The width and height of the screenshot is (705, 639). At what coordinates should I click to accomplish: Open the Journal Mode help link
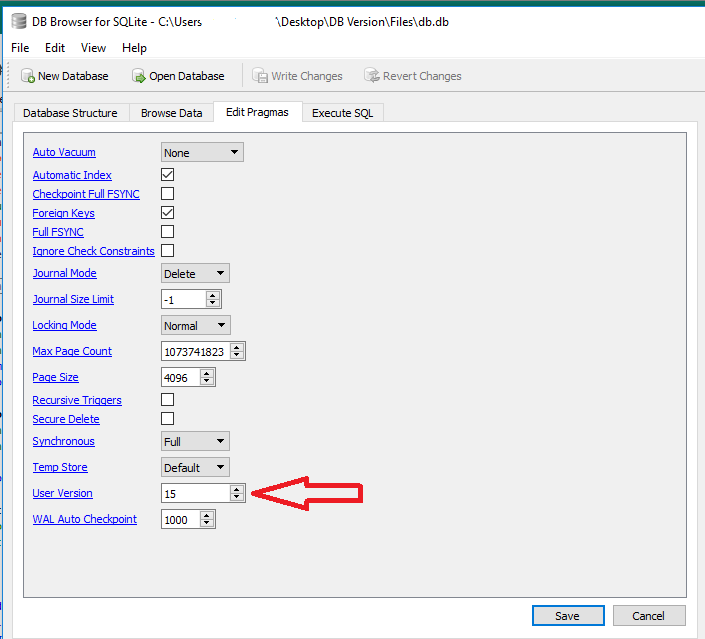pyautogui.click(x=64, y=273)
